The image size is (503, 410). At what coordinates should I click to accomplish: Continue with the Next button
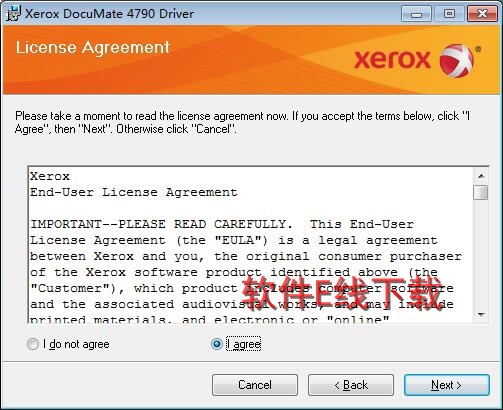[x=447, y=385]
